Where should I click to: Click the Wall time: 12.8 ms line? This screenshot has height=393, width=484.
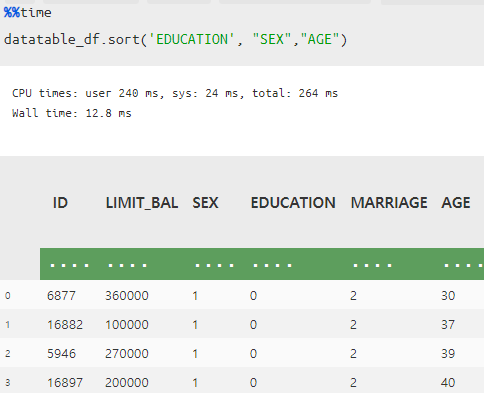click(72, 113)
